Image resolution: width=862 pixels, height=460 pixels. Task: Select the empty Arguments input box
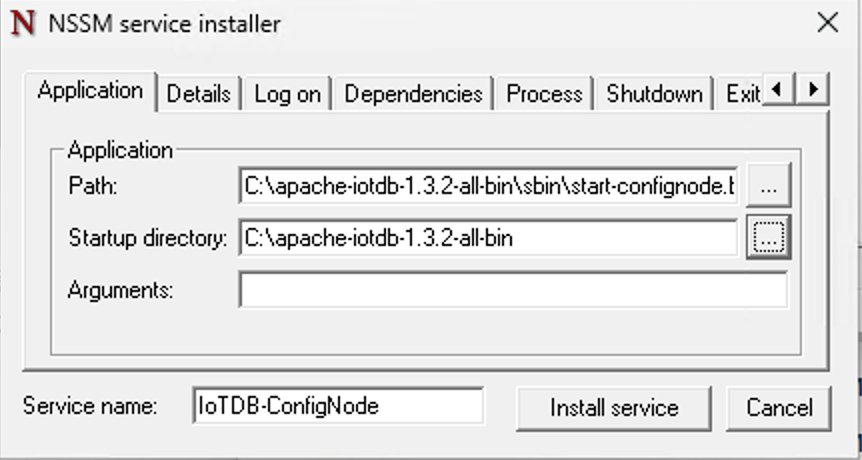(x=512, y=290)
